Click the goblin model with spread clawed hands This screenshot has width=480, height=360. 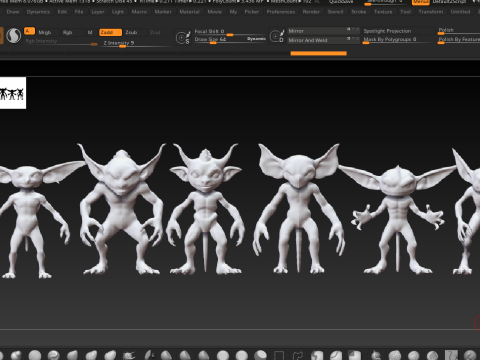pyautogui.click(x=398, y=218)
